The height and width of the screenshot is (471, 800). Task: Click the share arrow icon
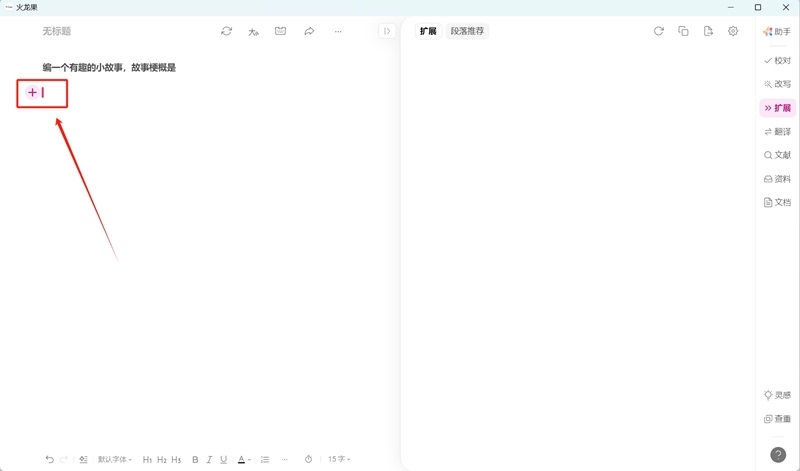[x=309, y=31]
